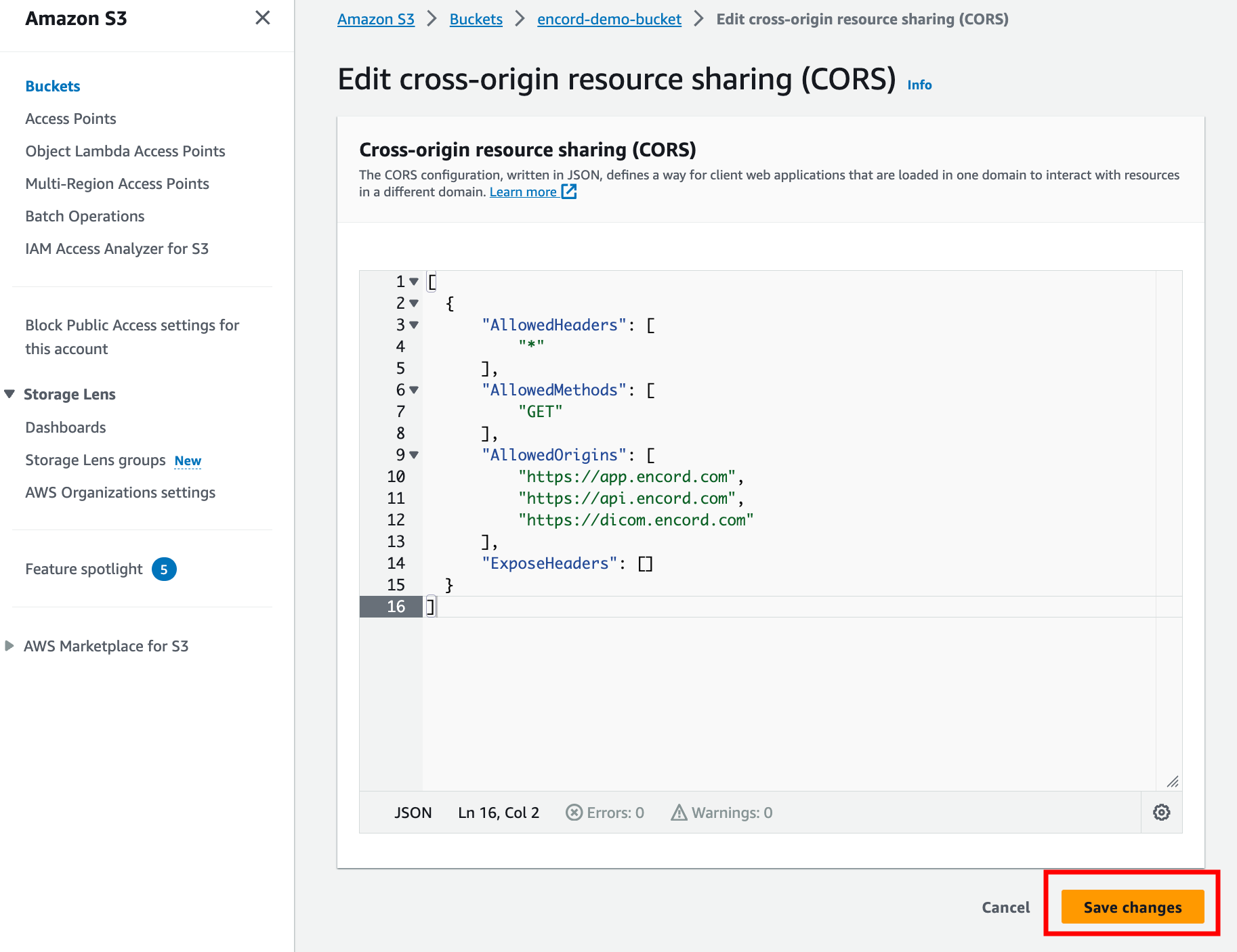Click the Feature spotlight badge showing 5
1237x952 pixels.
[164, 569]
